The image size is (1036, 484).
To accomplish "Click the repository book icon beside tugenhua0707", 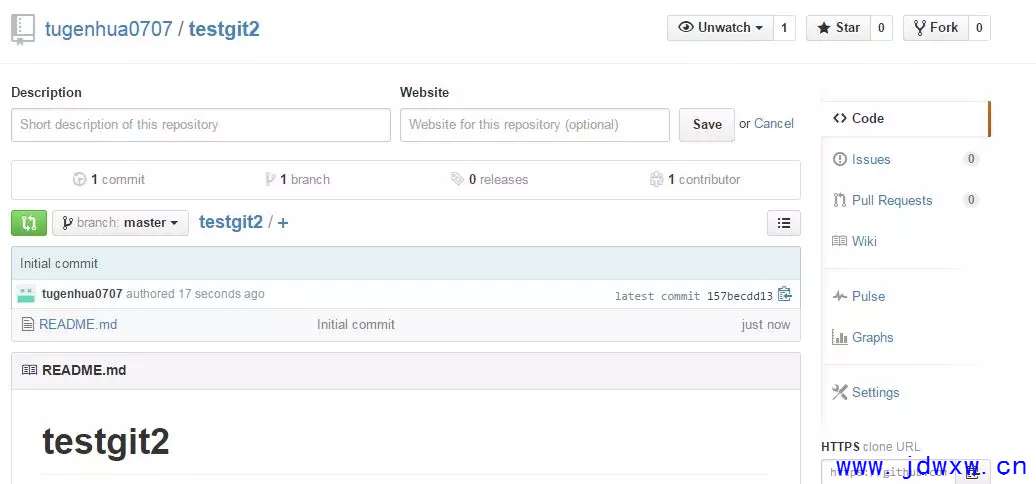I will click(22, 29).
